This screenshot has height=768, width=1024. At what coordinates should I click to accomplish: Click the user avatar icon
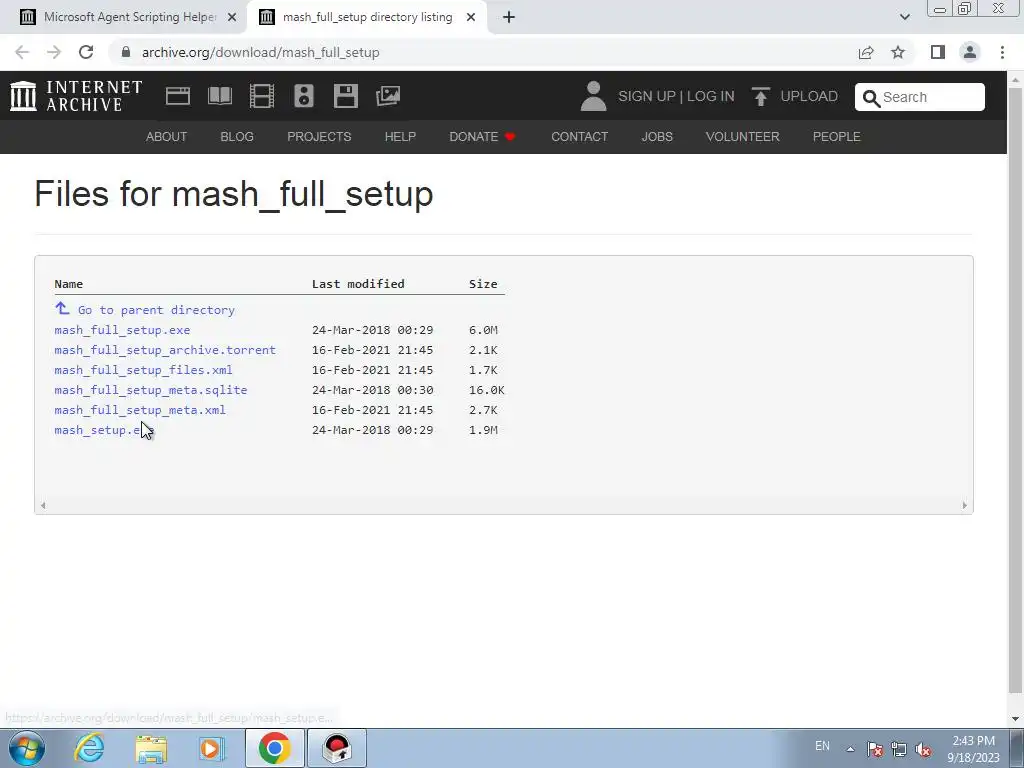point(593,96)
